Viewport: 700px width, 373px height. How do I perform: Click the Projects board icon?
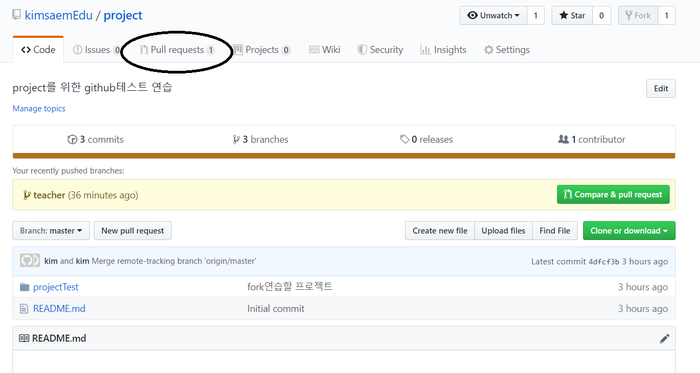(x=238, y=50)
